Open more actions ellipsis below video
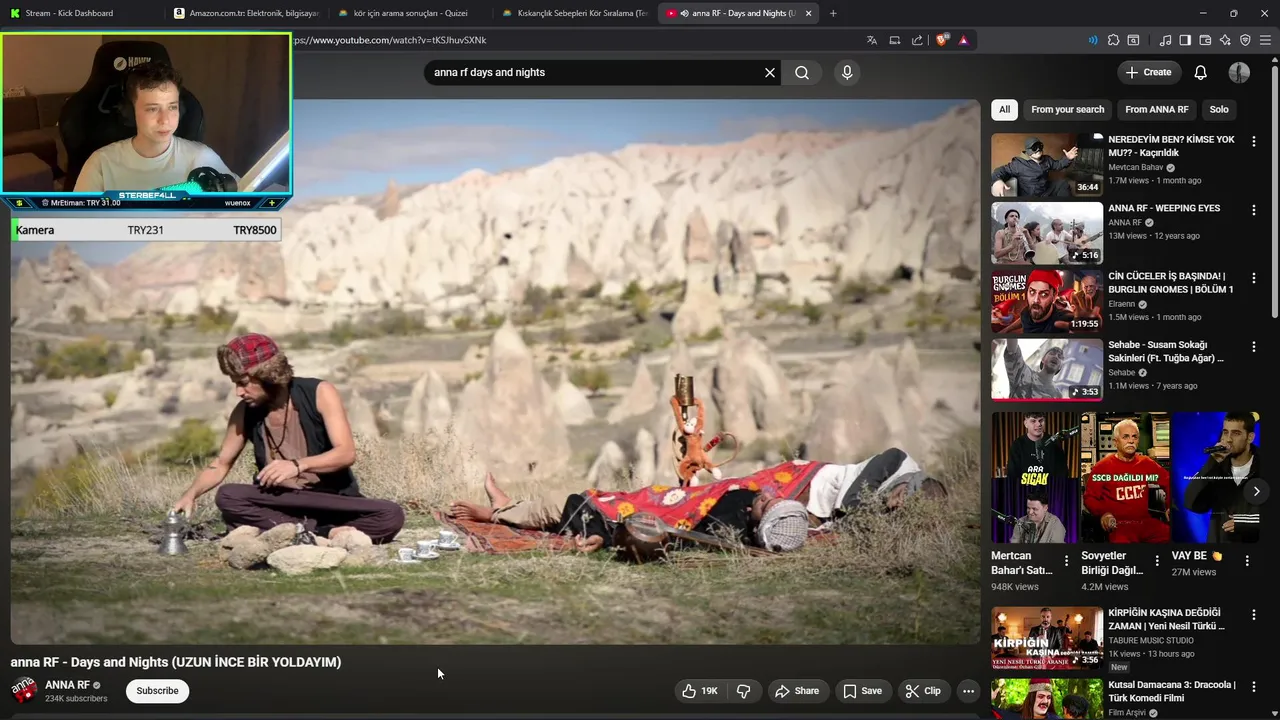The height and width of the screenshot is (720, 1280). pos(968,691)
